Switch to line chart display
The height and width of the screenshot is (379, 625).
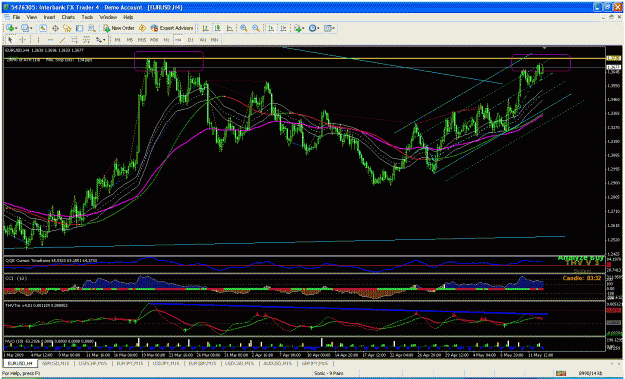(230, 28)
